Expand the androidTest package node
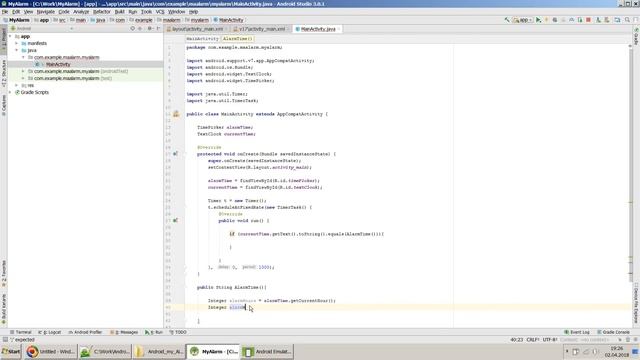Image resolution: width=640 pixels, height=360 pixels. coord(23,71)
